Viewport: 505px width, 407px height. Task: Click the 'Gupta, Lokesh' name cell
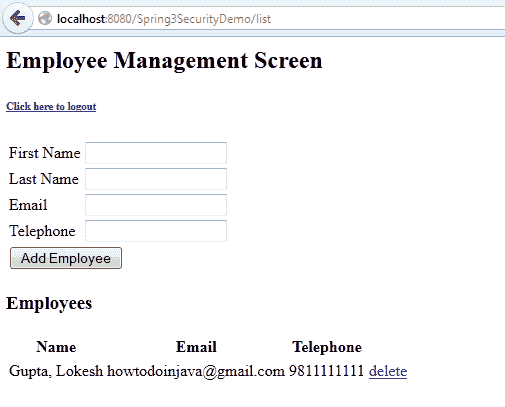(x=56, y=371)
